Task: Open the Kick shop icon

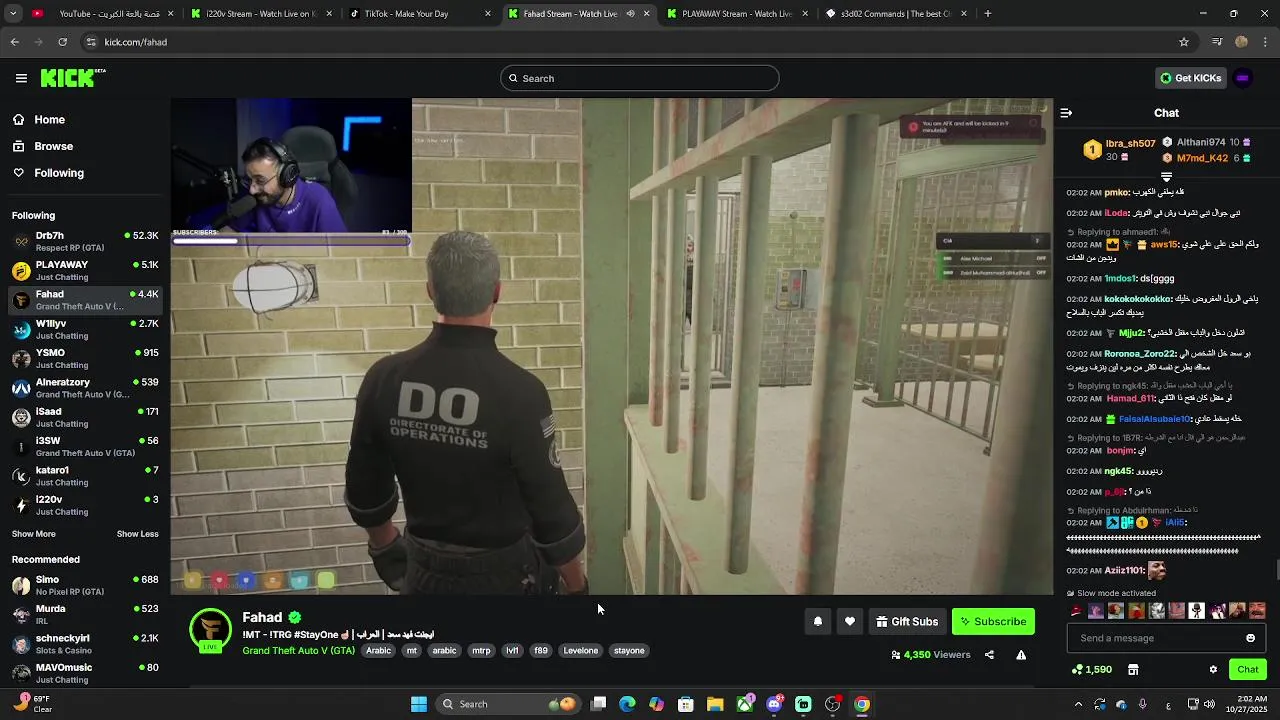Action: coord(1133,669)
